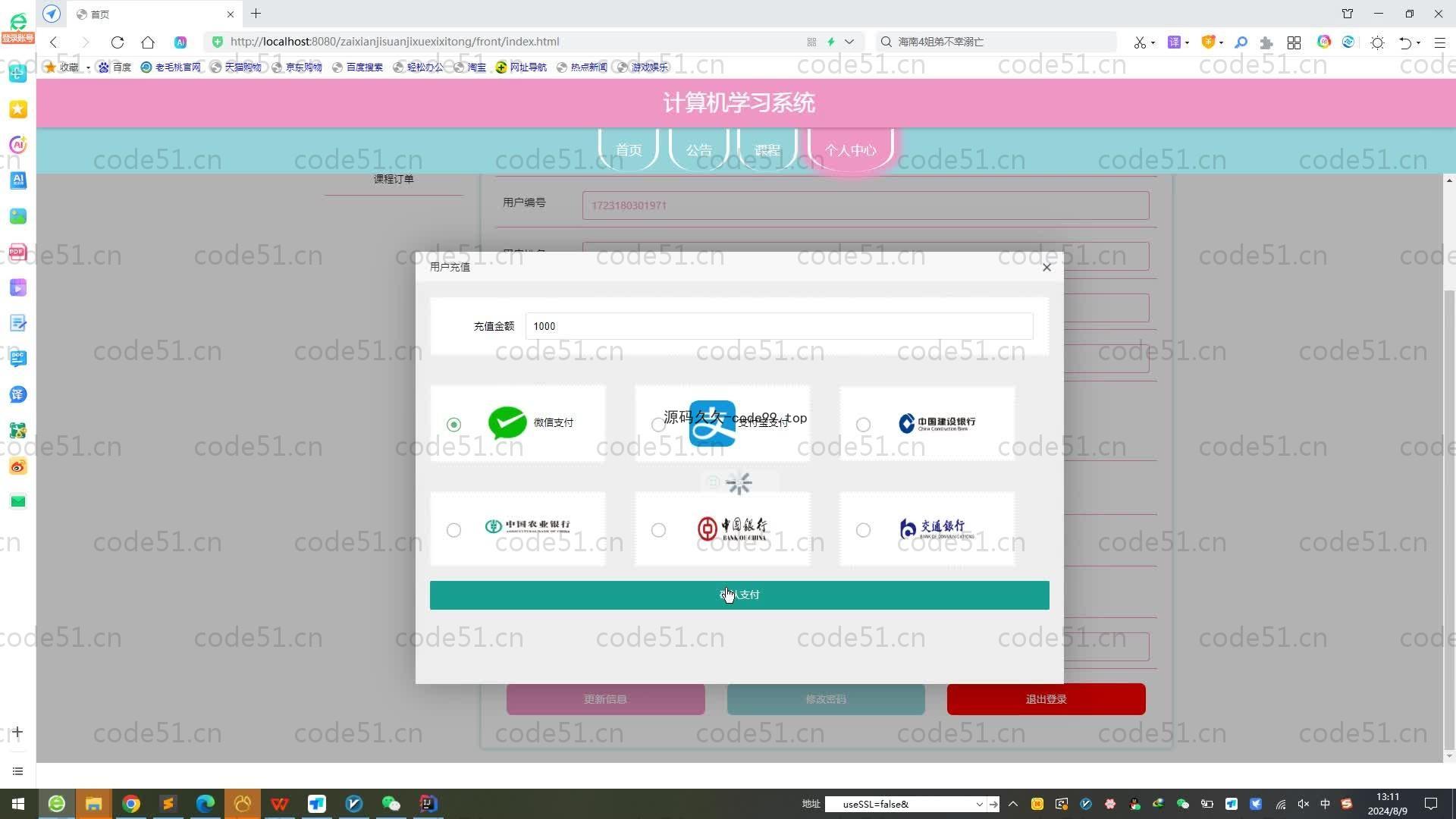Viewport: 1456px width, 819px height.
Task: Add sidebar app with plus icon
Action: click(x=18, y=732)
